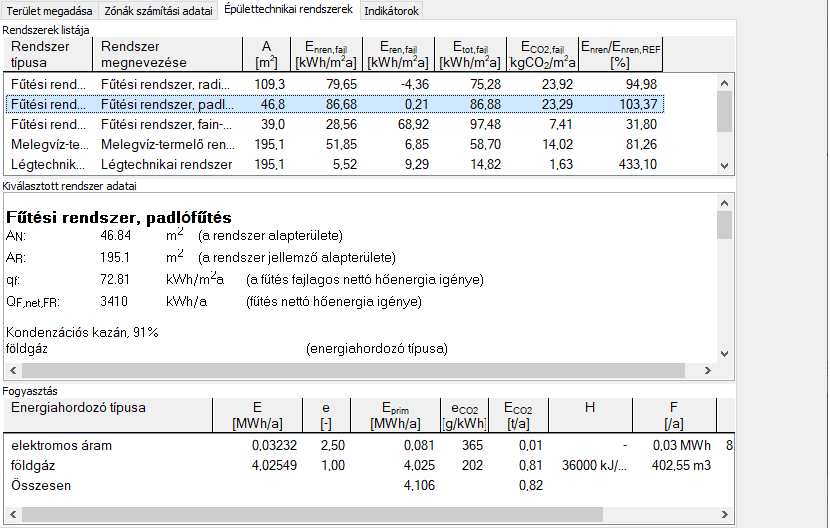Click the details panel horizontal scrollbar thumb
830x528 pixels.
(x=353, y=370)
